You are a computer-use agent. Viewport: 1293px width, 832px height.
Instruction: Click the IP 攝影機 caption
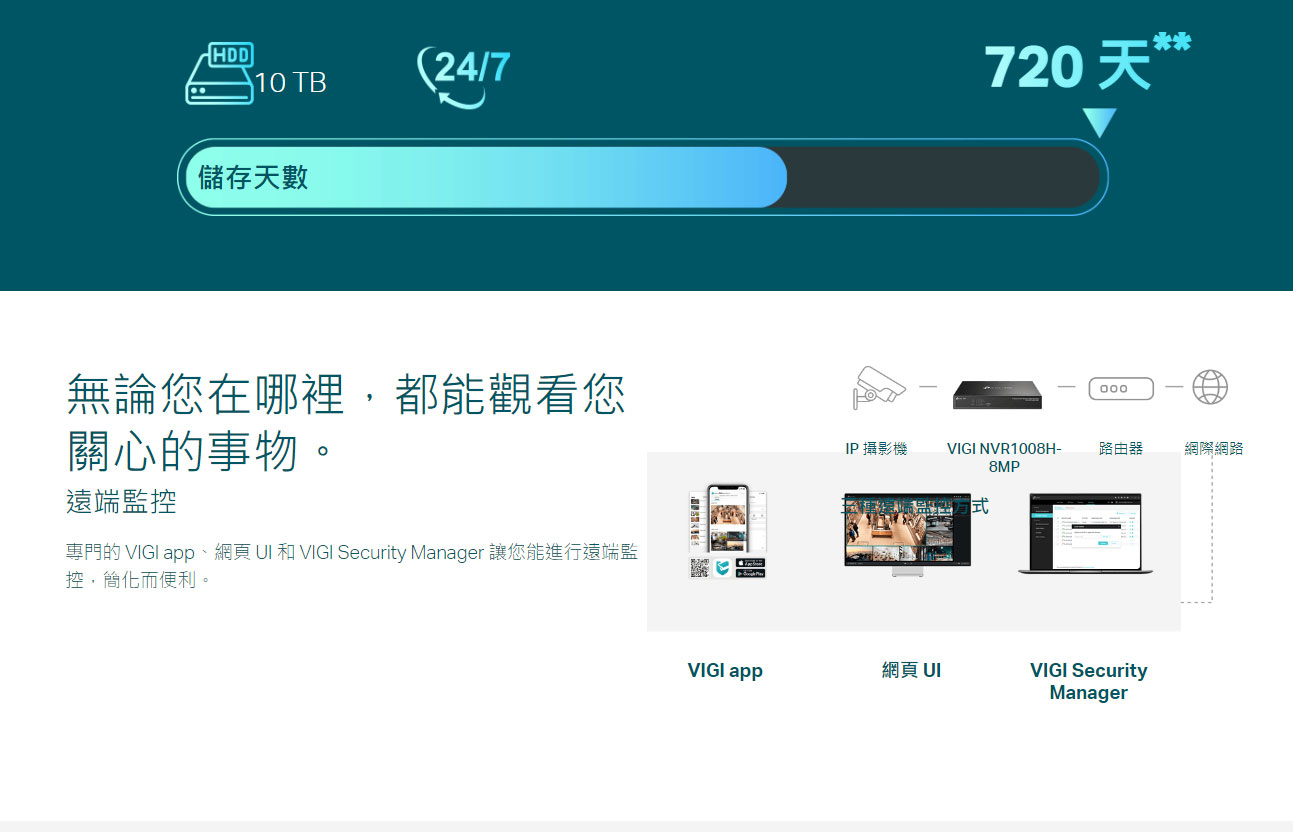pos(877,449)
